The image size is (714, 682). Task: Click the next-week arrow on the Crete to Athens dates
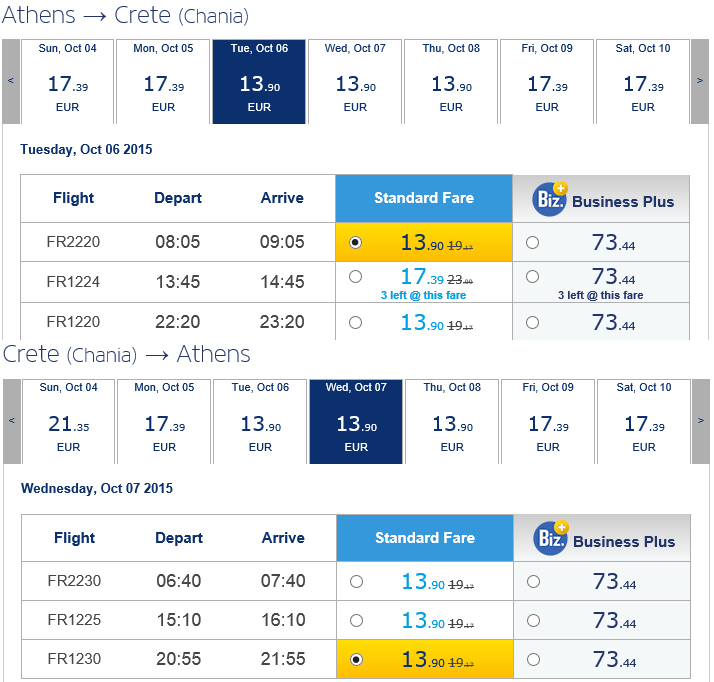coord(701,421)
